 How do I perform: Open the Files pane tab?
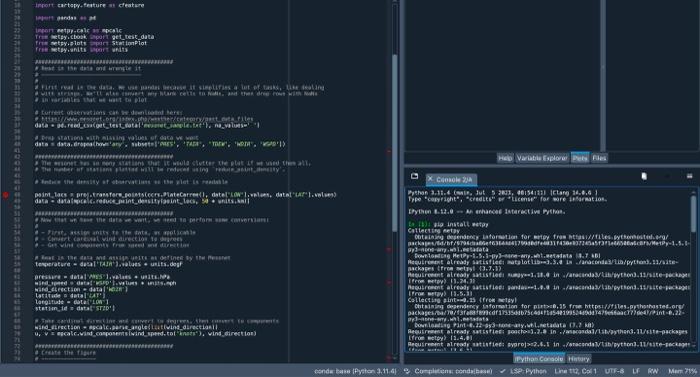tap(599, 158)
